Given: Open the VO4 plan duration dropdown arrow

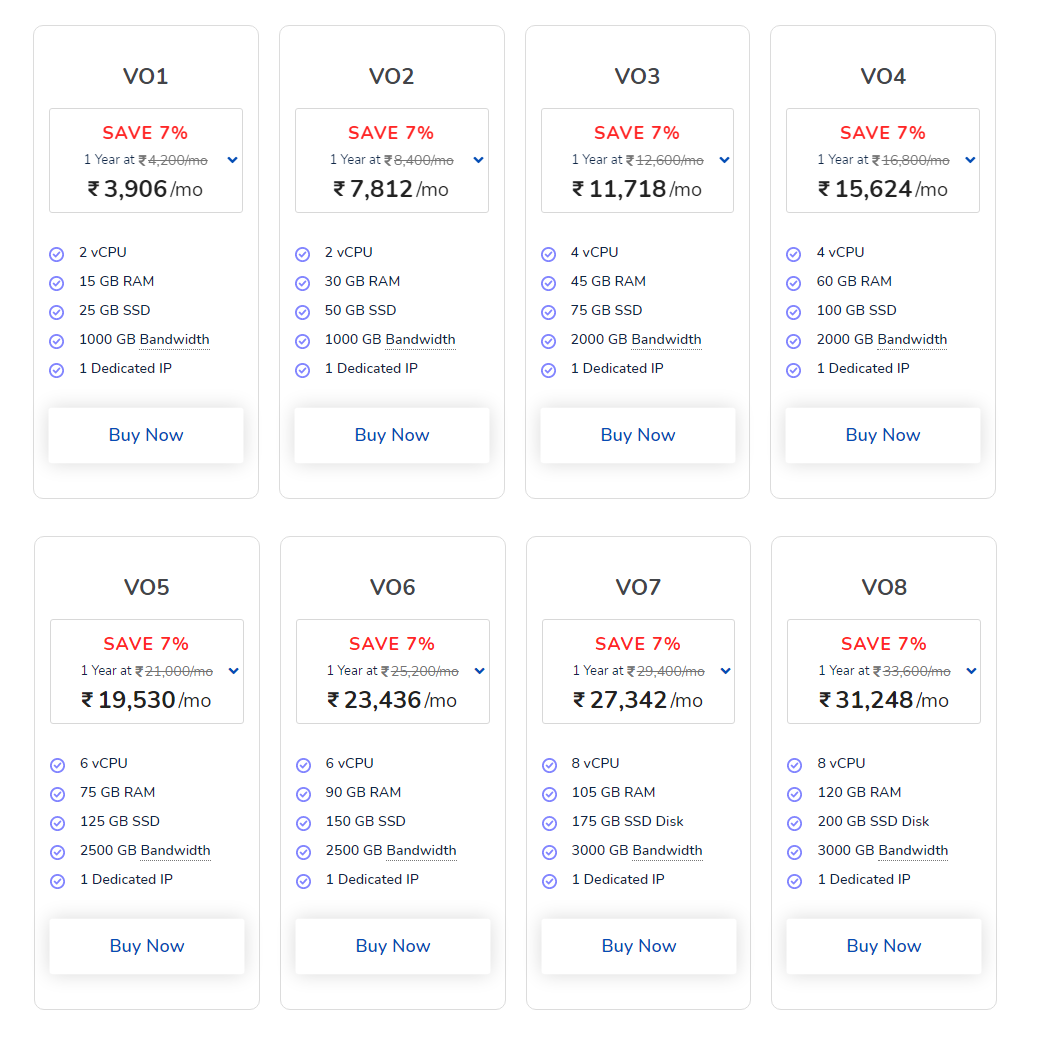Looking at the screenshot, I should pyautogui.click(x=971, y=160).
